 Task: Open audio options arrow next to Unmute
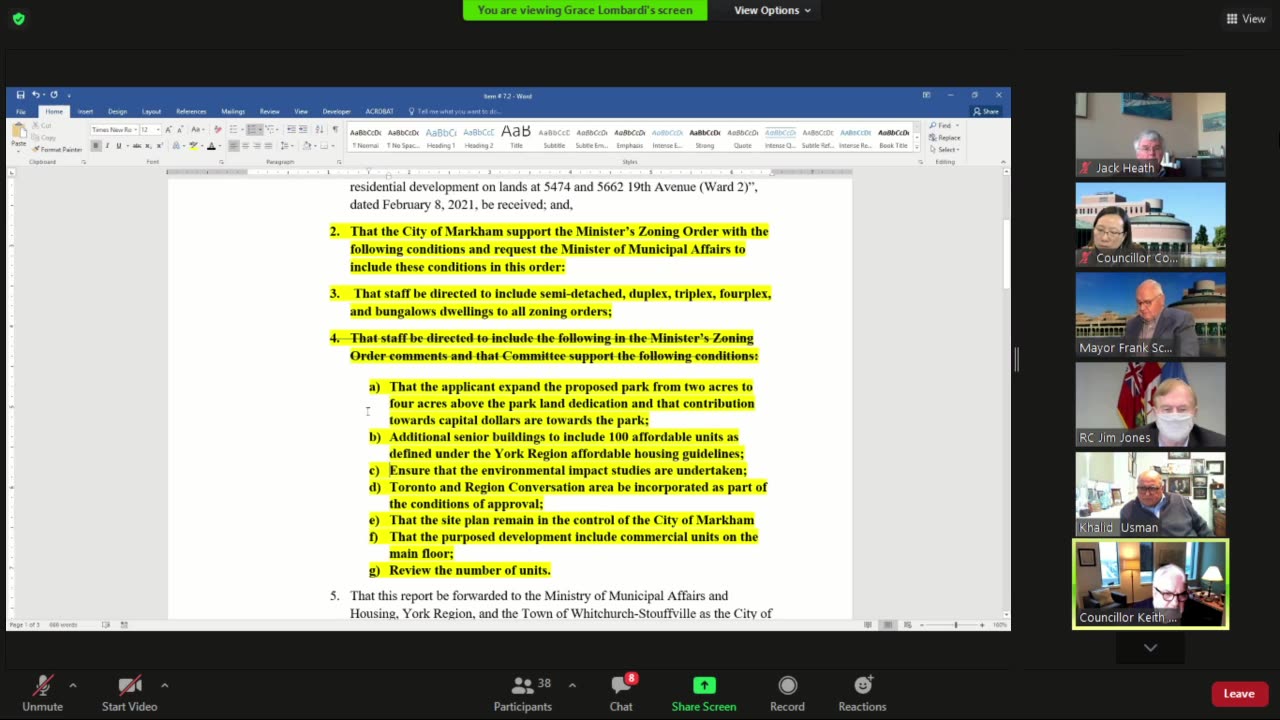72,685
